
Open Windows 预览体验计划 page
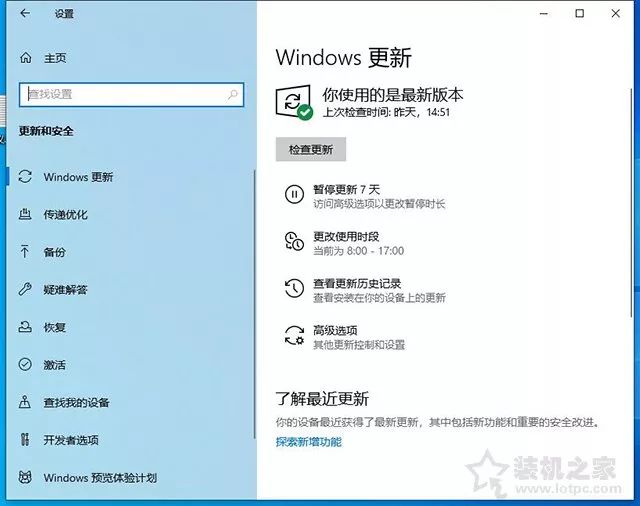coord(100,477)
